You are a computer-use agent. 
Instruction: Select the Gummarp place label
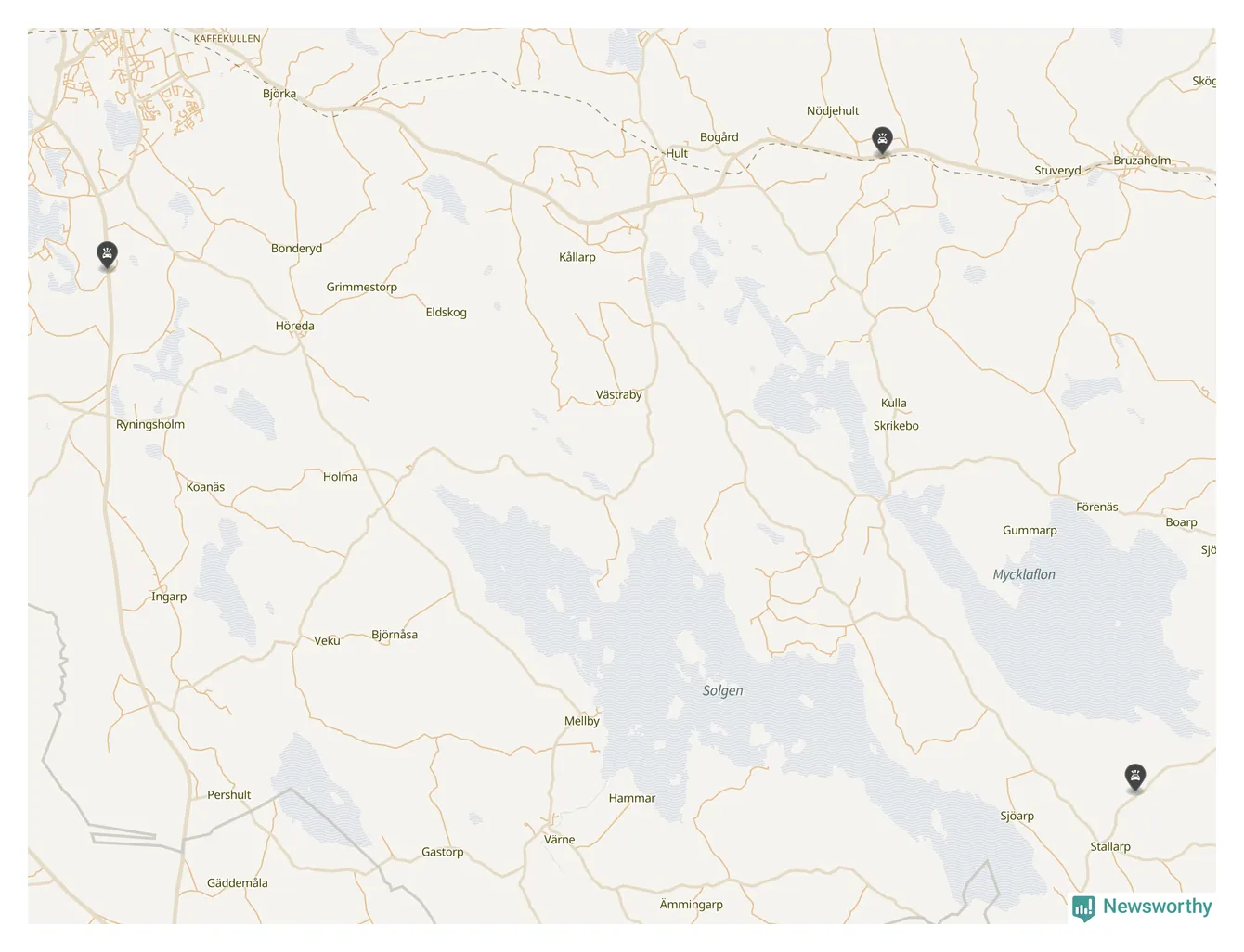(x=1030, y=531)
